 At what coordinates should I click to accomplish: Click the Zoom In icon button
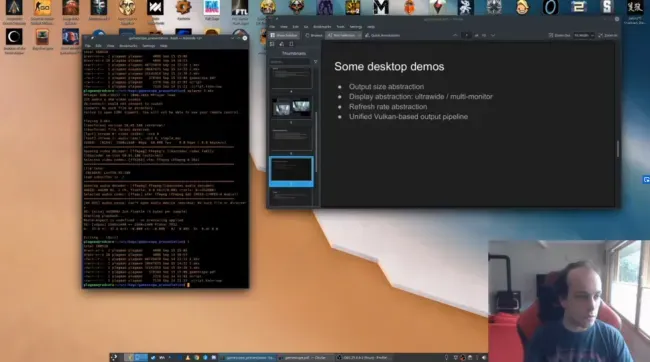click(608, 36)
